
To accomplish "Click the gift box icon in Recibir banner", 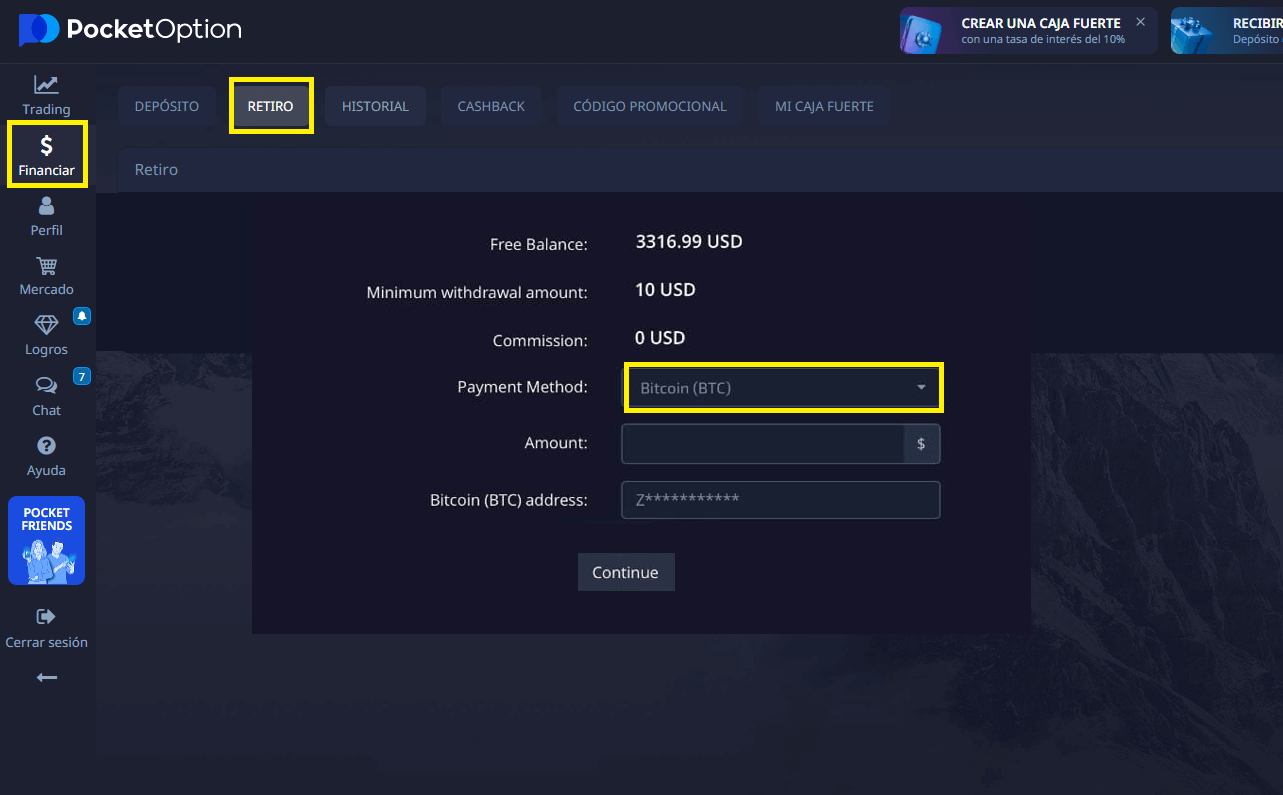I will tap(1194, 31).
